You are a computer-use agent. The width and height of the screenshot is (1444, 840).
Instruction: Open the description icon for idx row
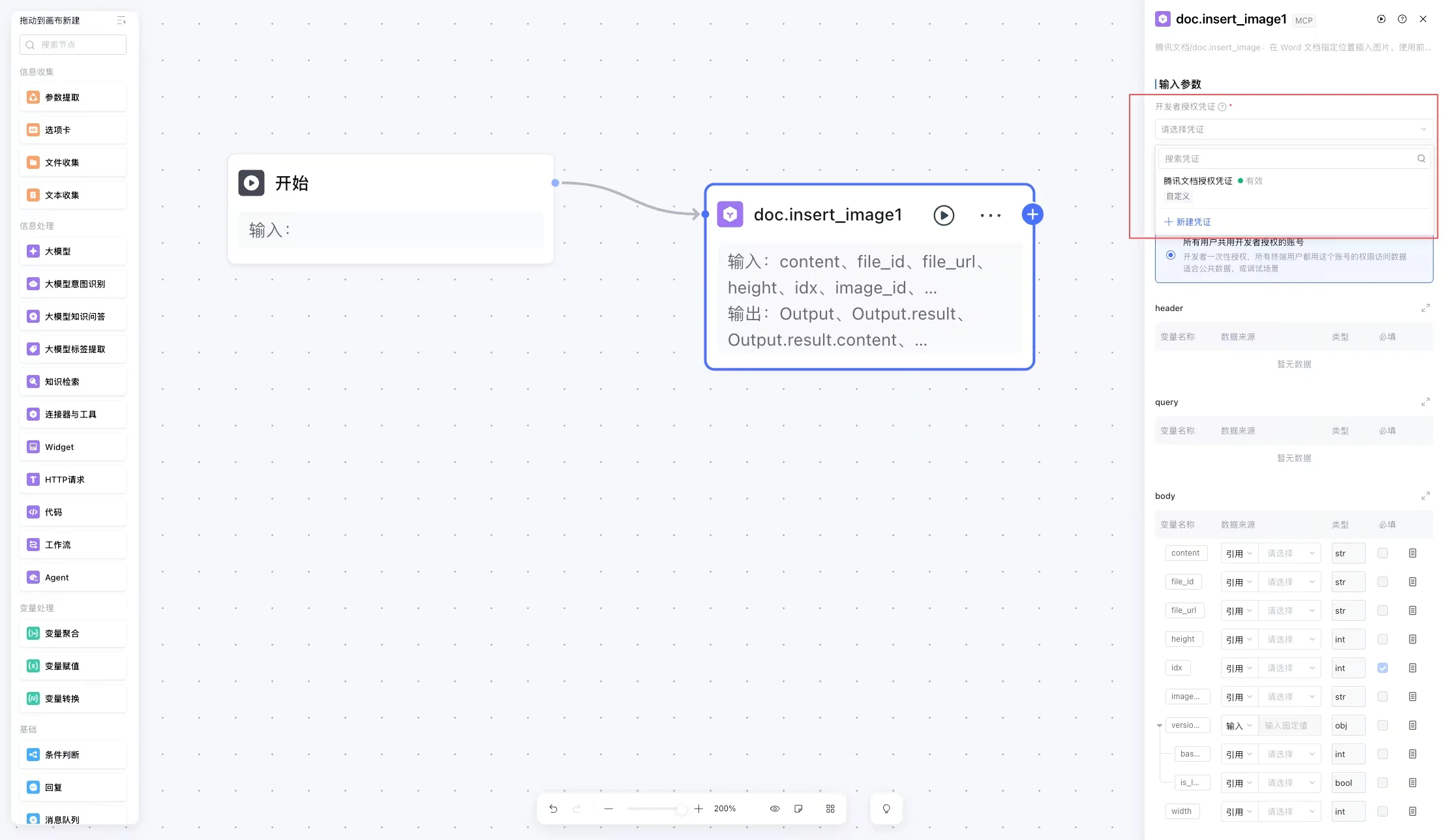pyautogui.click(x=1413, y=668)
